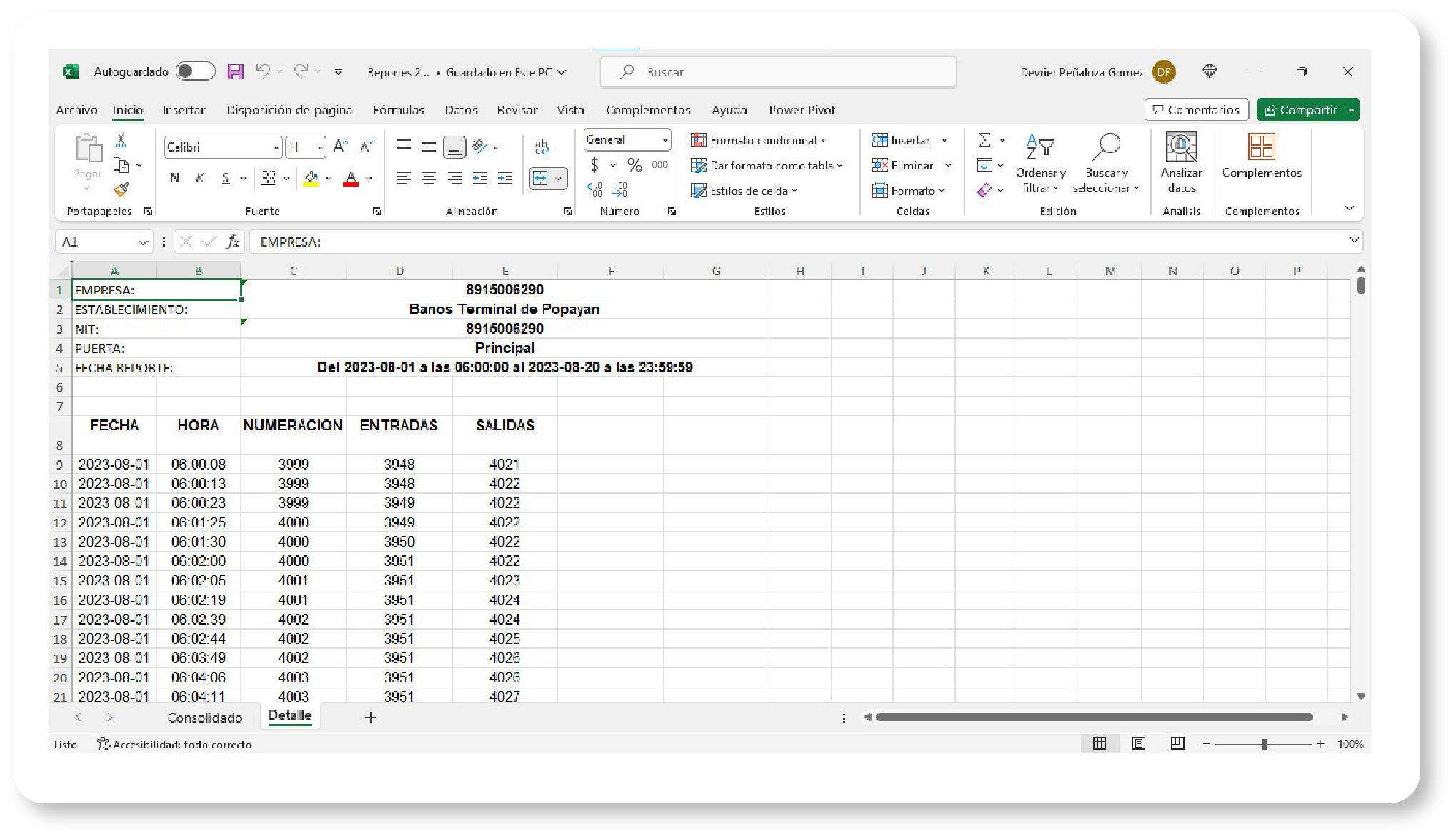Toggle bold N formatting button

pos(175,178)
